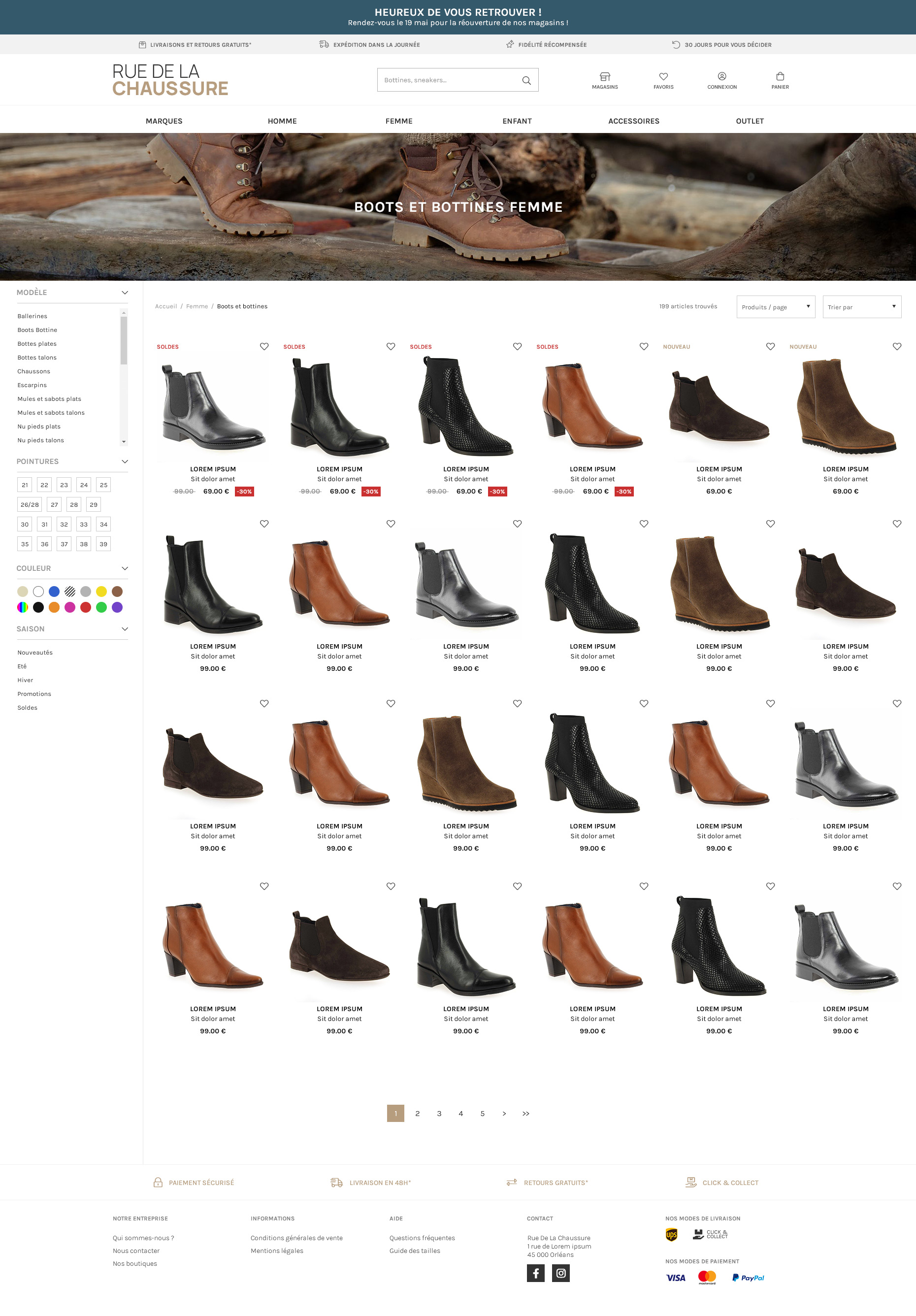Collapse the Modèle filter section
Screen dimensions: 916x1316
tap(125, 293)
